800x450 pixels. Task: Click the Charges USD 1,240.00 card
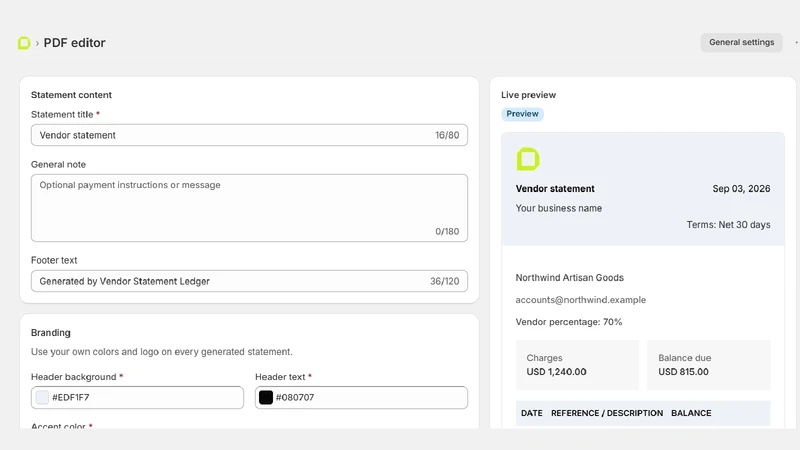click(x=577, y=365)
